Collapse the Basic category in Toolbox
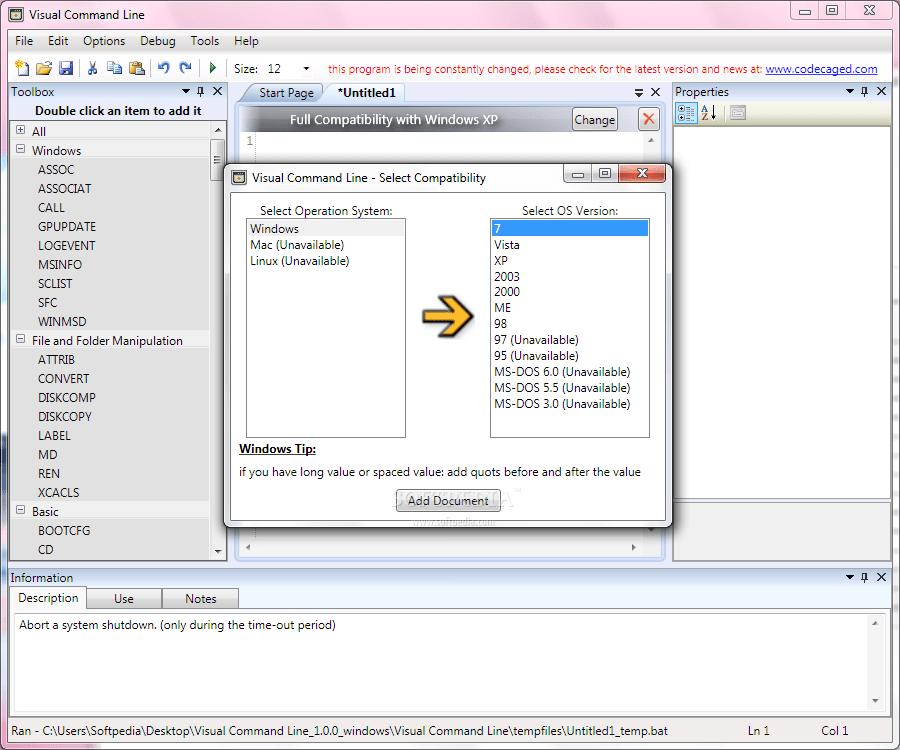Image resolution: width=900 pixels, height=750 pixels. [x=21, y=510]
